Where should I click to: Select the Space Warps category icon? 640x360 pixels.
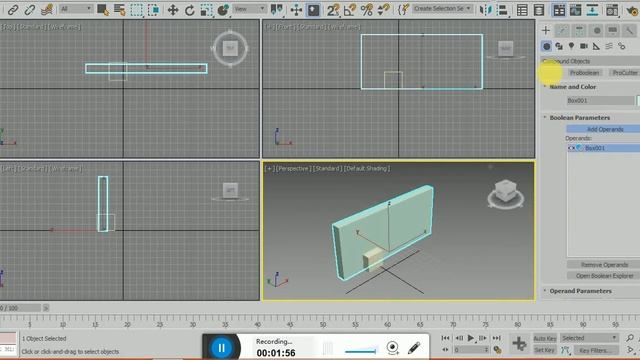[x=609, y=46]
